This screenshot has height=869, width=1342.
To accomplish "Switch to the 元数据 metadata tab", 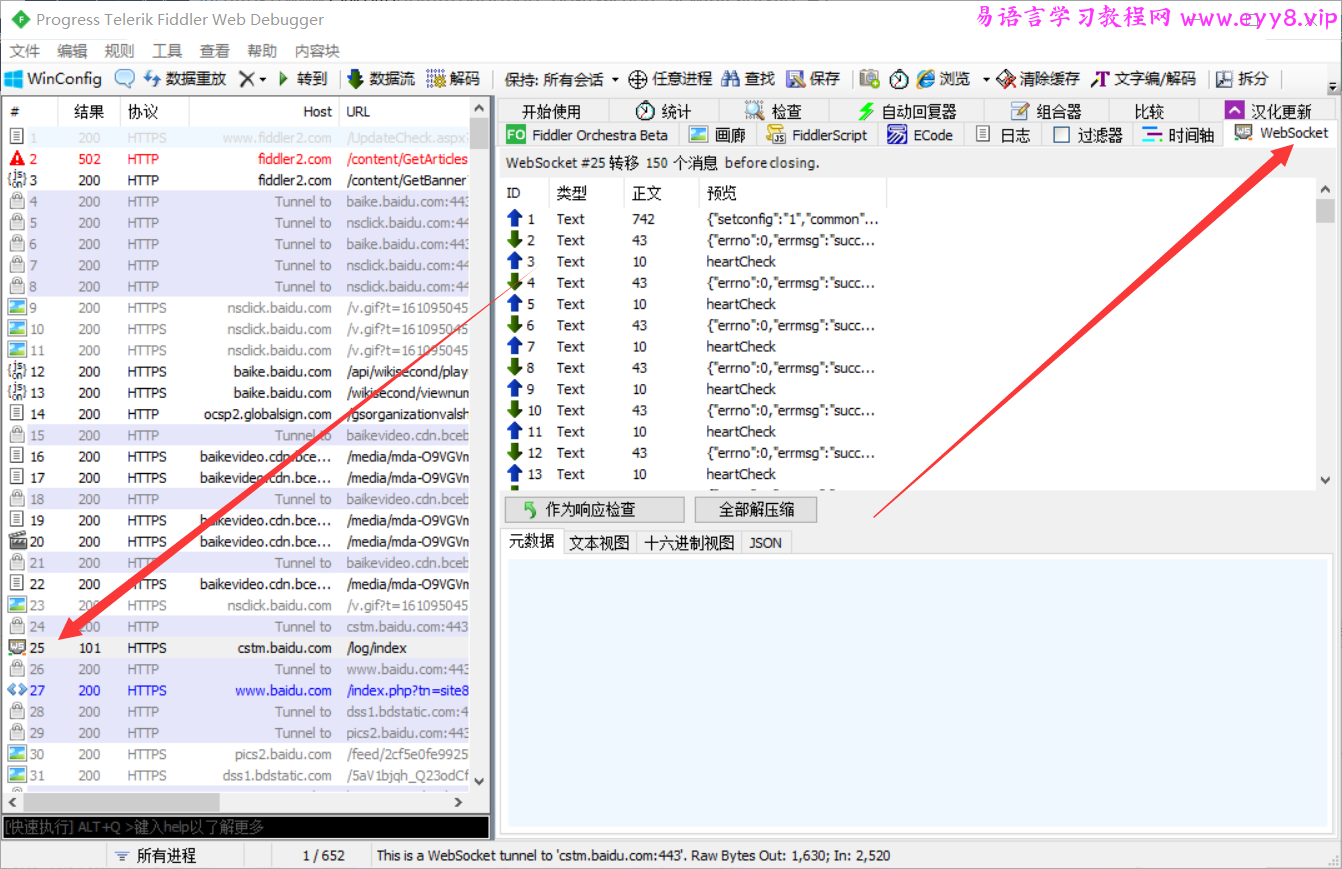I will point(531,542).
